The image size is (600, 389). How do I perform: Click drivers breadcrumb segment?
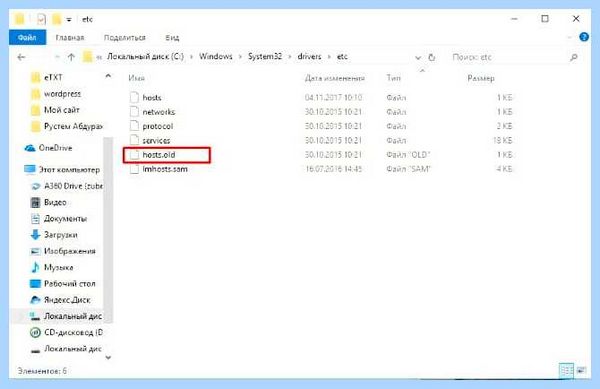(x=309, y=57)
